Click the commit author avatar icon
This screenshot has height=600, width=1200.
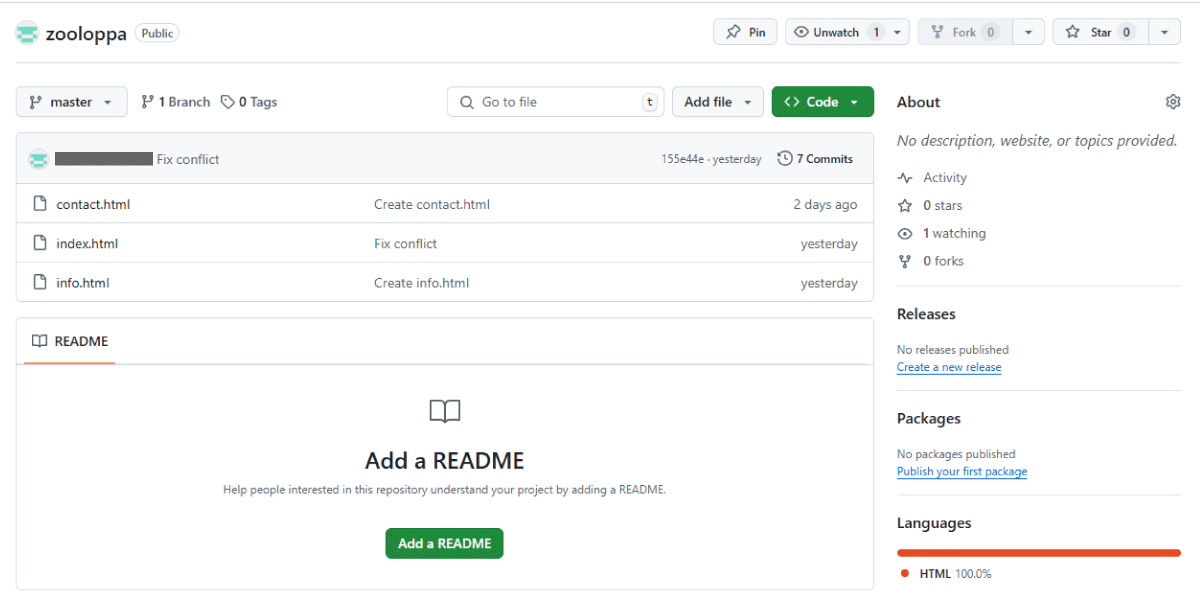click(38, 159)
